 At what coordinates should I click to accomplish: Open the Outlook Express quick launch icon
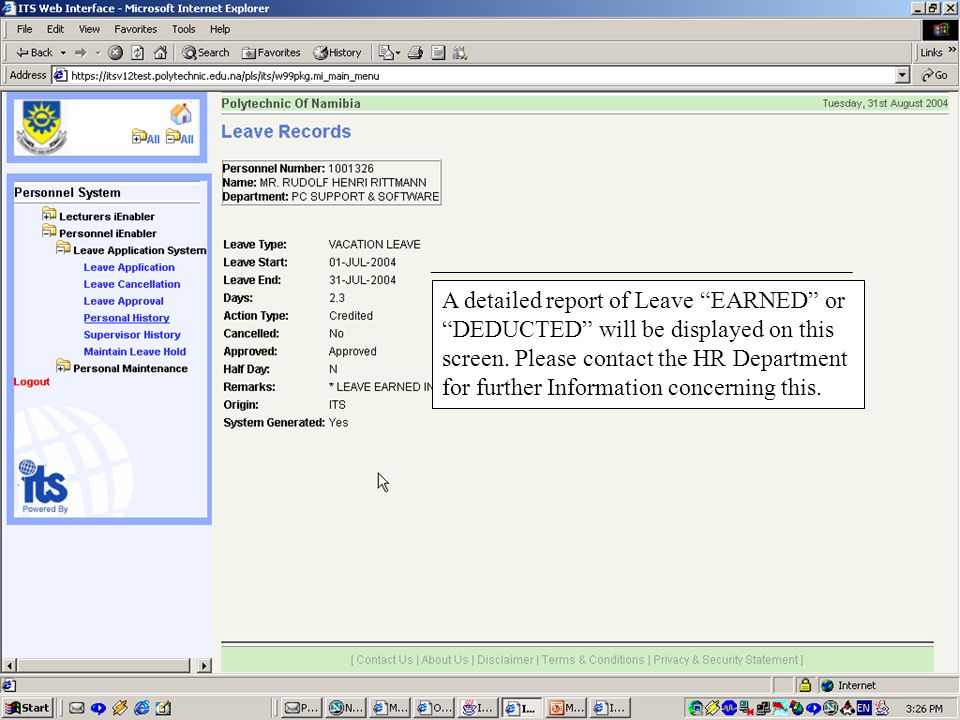pyautogui.click(x=77, y=708)
